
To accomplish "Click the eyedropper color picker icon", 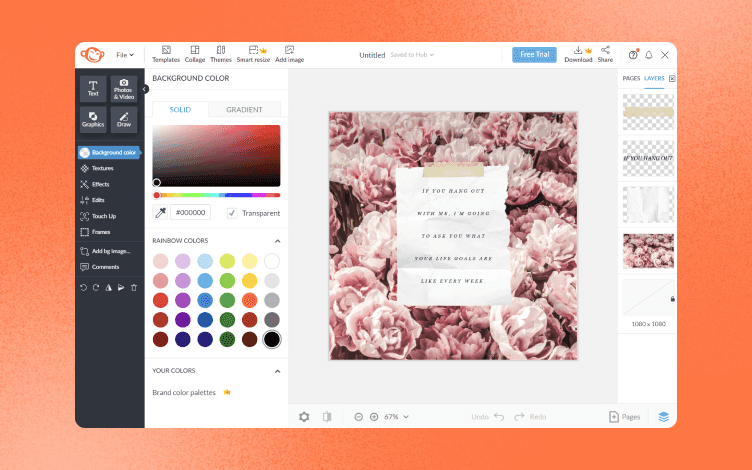I will (x=160, y=212).
